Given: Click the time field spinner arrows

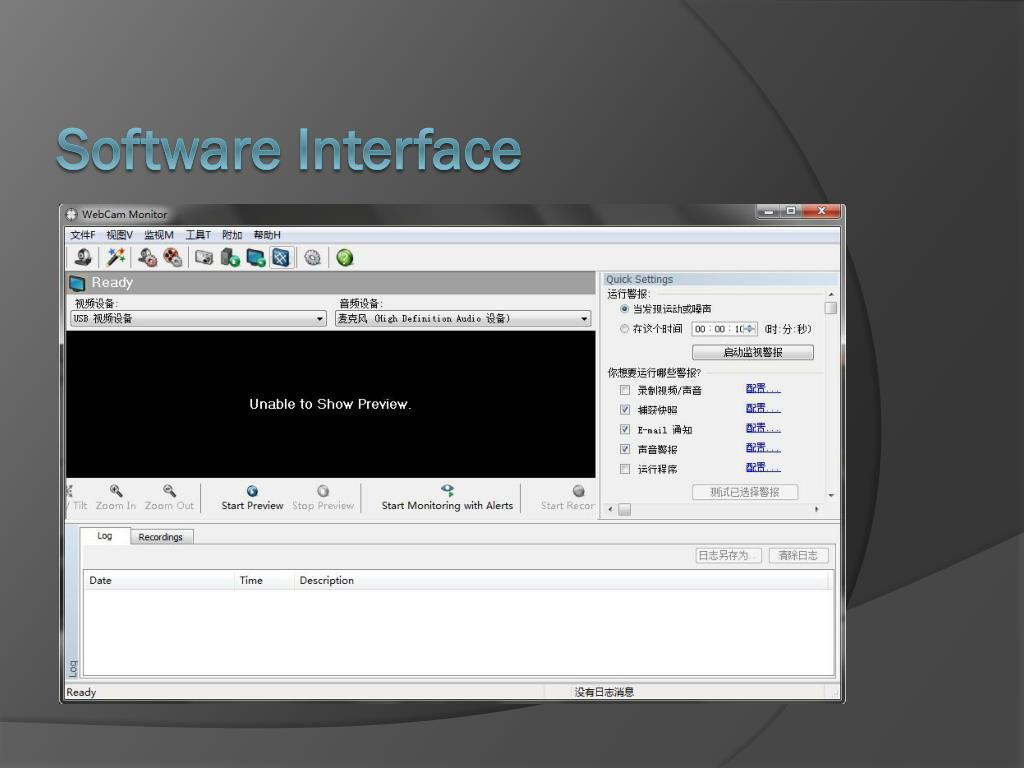Looking at the screenshot, I should [750, 329].
